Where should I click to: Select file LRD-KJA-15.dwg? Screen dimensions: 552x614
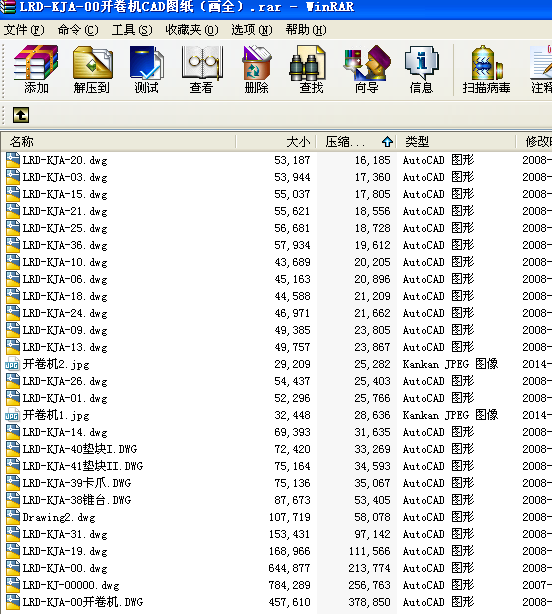[x=65, y=194]
